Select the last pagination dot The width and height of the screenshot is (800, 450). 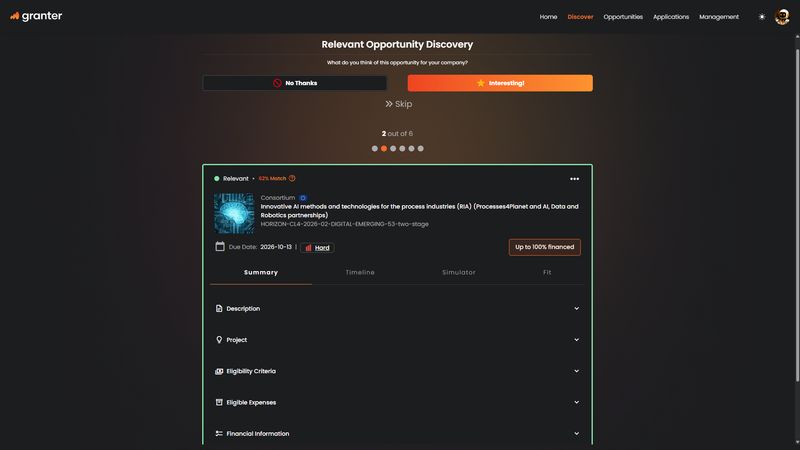click(420, 148)
